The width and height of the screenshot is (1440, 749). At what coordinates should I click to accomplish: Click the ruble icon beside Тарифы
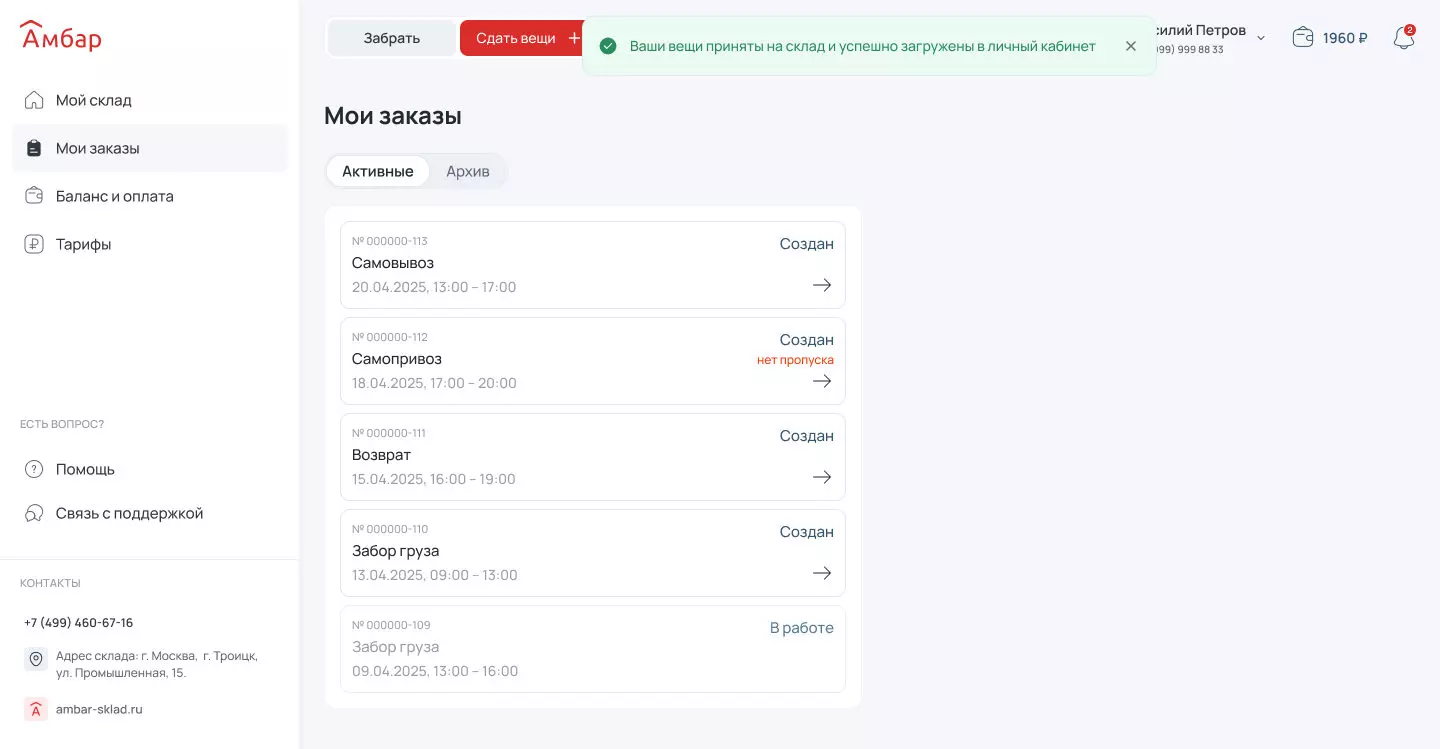click(x=34, y=244)
